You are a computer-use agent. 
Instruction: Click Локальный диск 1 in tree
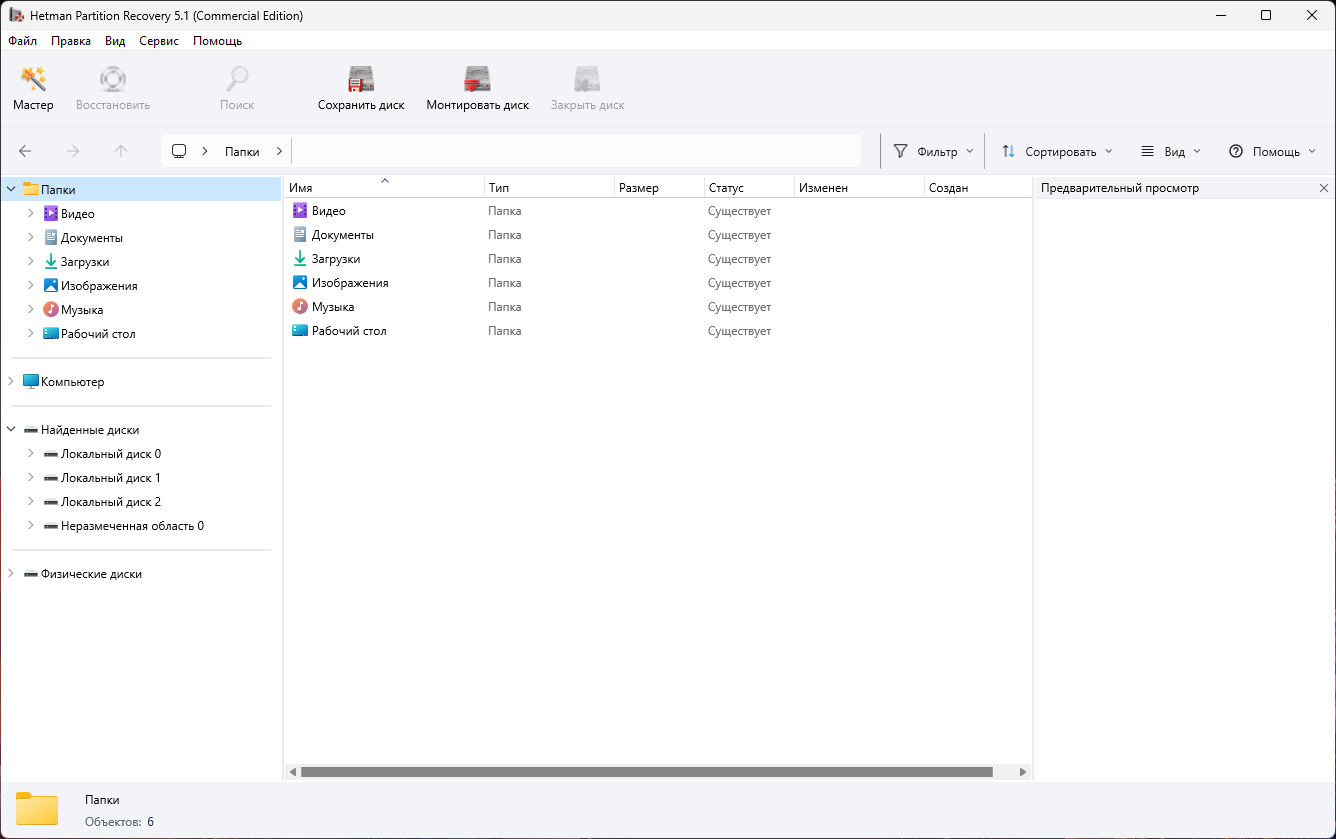pos(111,478)
